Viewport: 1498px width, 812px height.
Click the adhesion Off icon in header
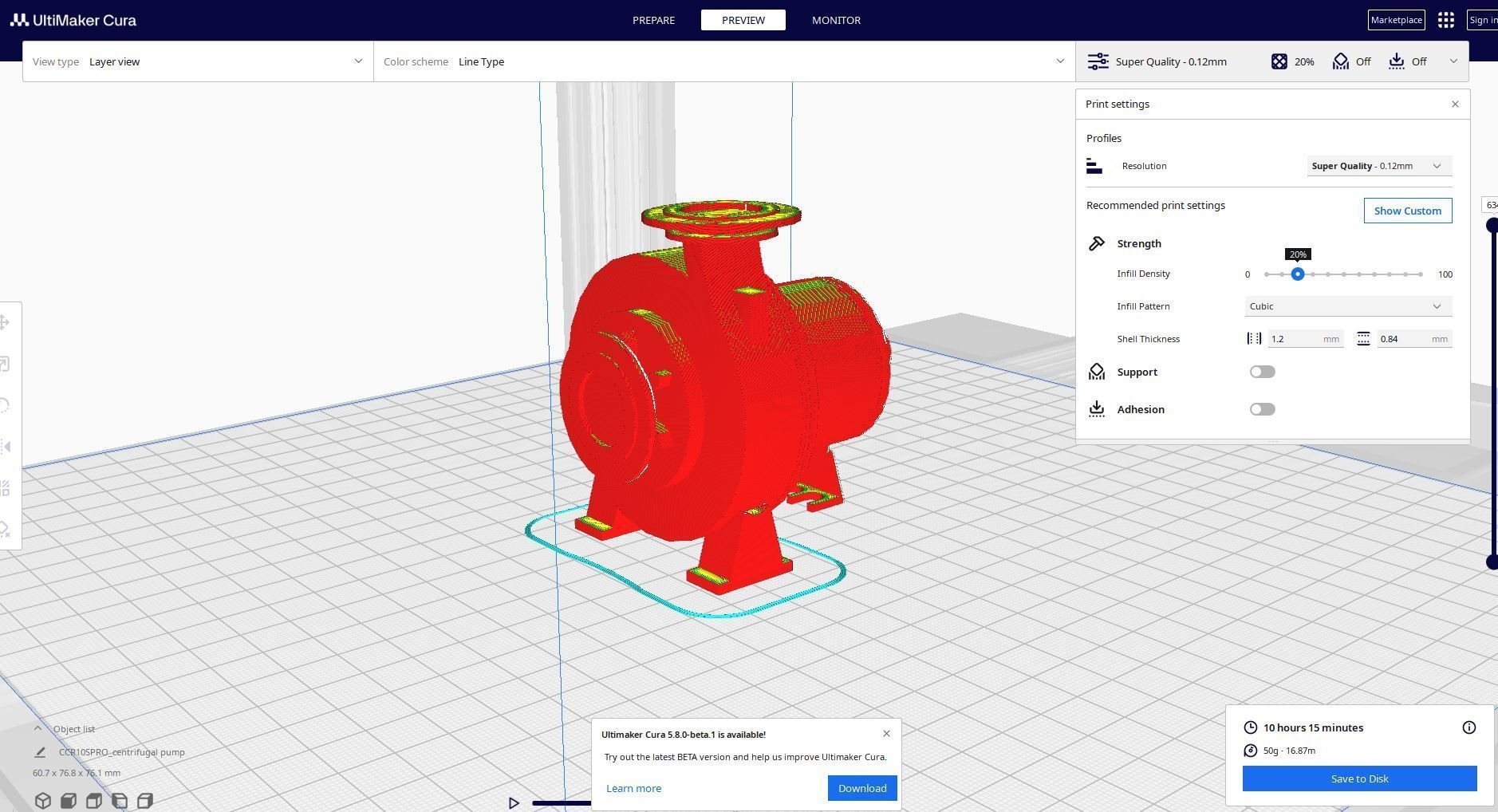tap(1396, 61)
